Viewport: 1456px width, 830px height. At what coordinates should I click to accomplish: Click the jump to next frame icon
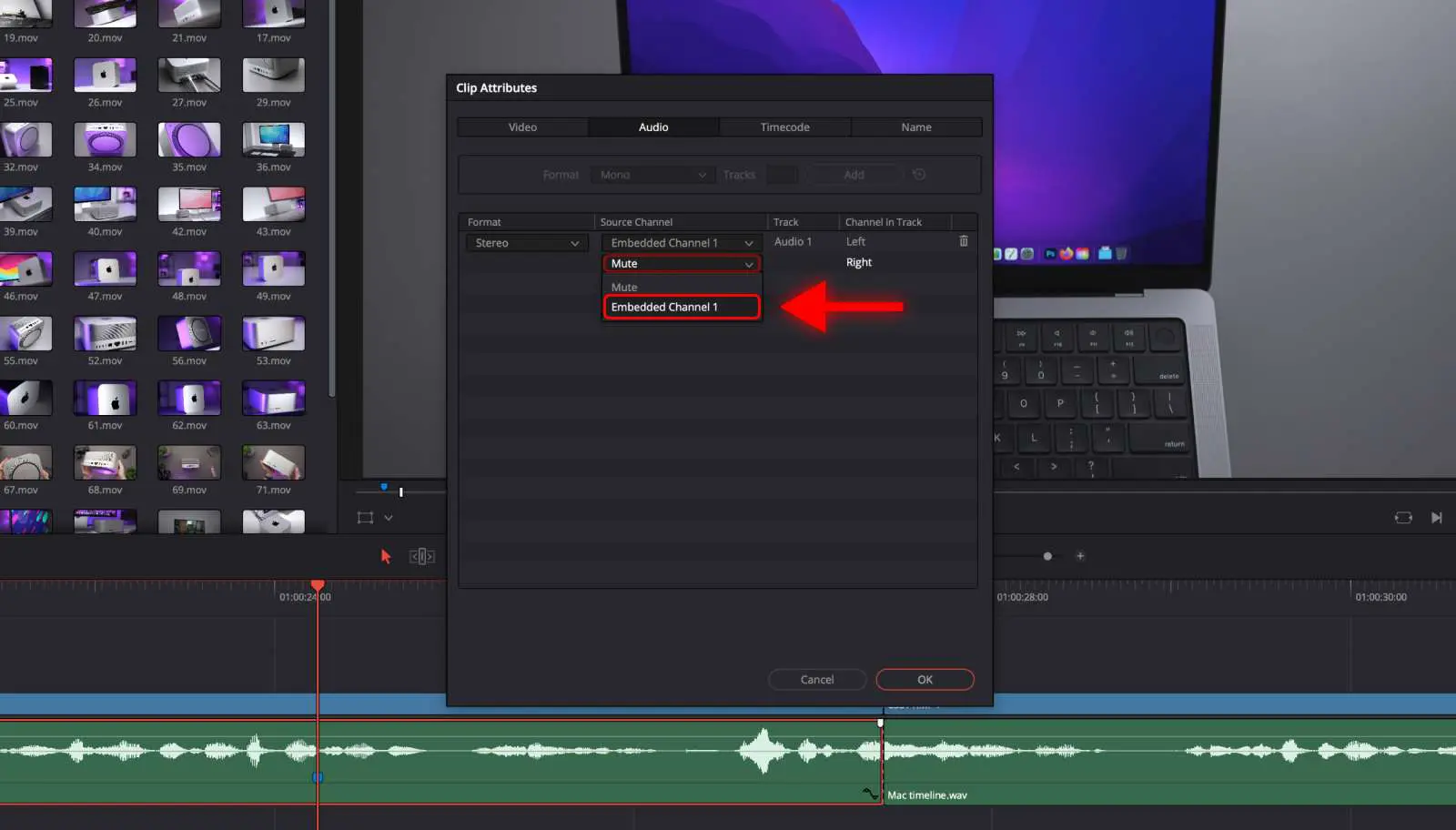pos(1437,517)
